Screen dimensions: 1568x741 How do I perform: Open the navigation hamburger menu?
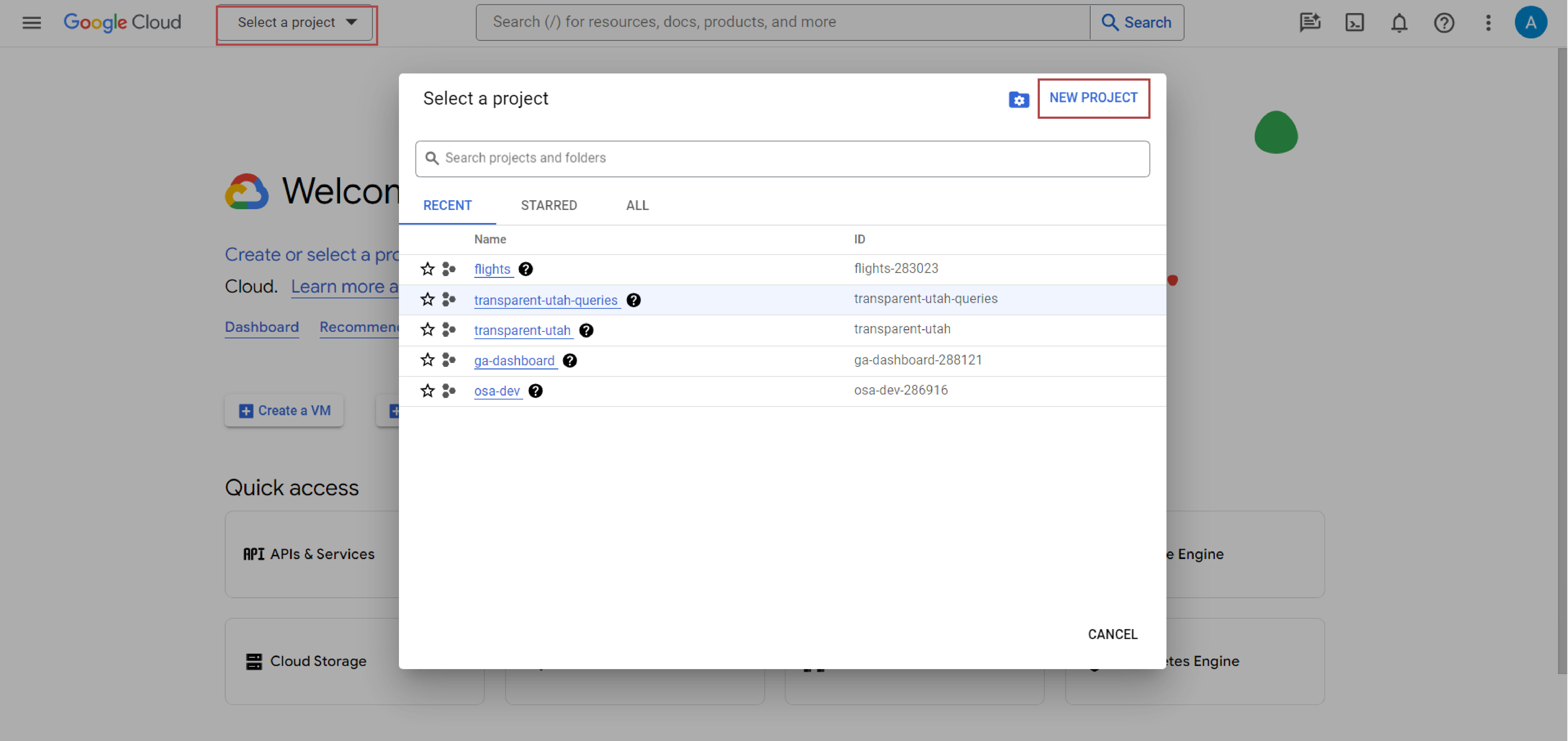[31, 22]
